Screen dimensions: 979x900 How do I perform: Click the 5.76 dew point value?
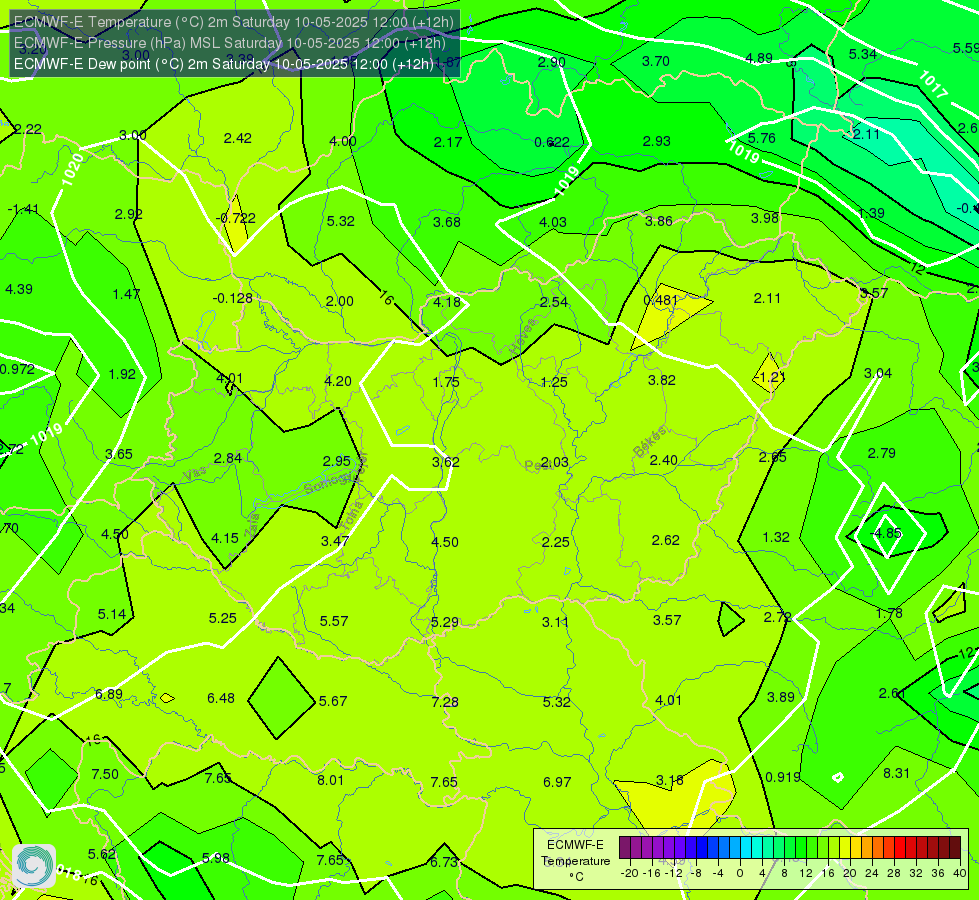[762, 138]
